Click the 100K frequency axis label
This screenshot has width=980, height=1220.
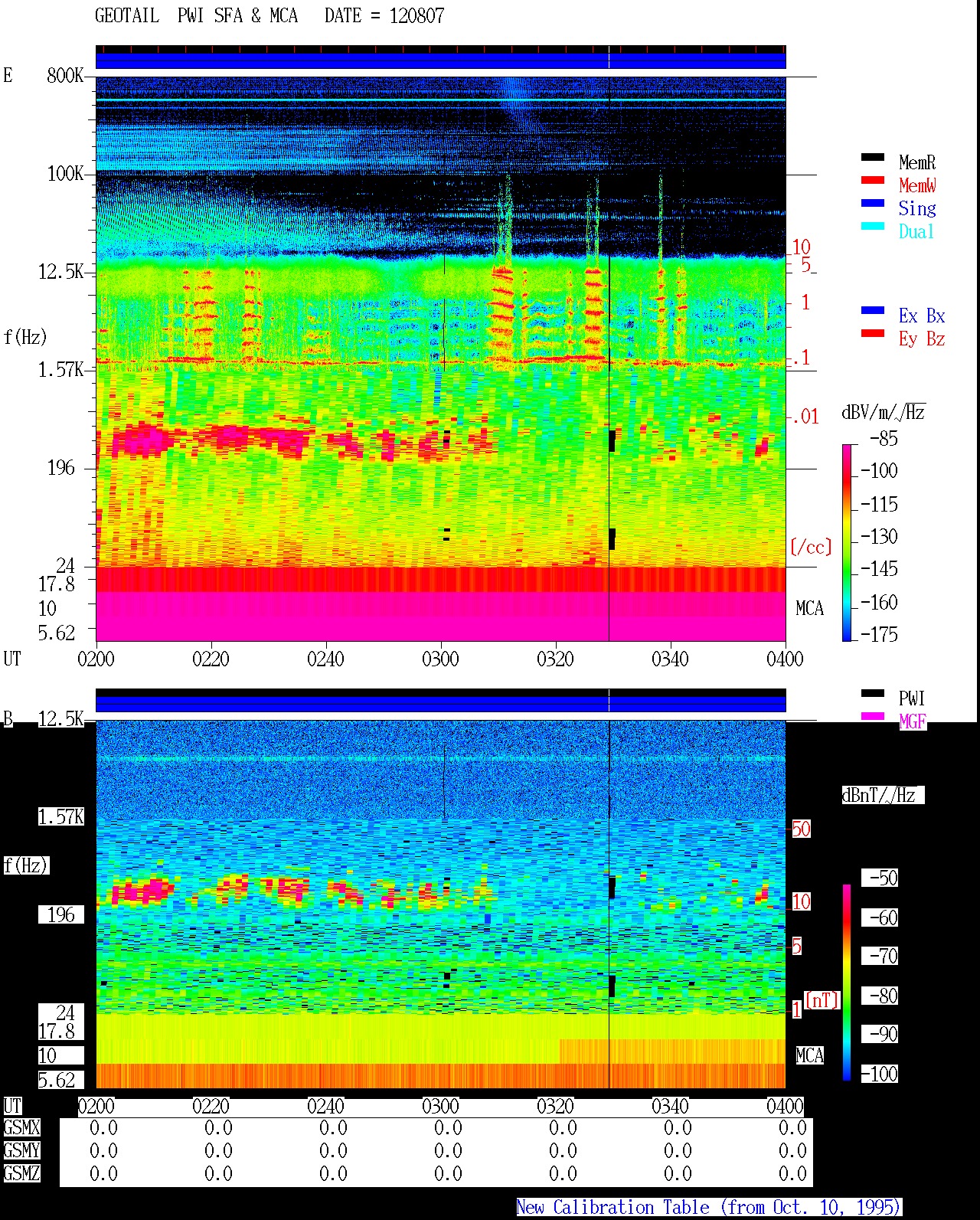[x=65, y=174]
